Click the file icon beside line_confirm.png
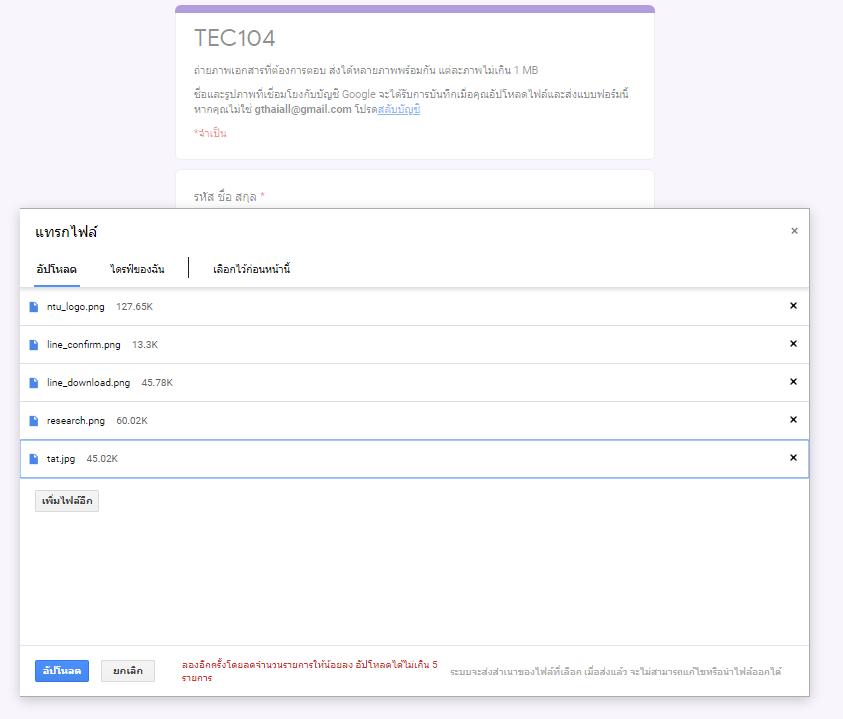The height and width of the screenshot is (719, 843). [x=34, y=345]
